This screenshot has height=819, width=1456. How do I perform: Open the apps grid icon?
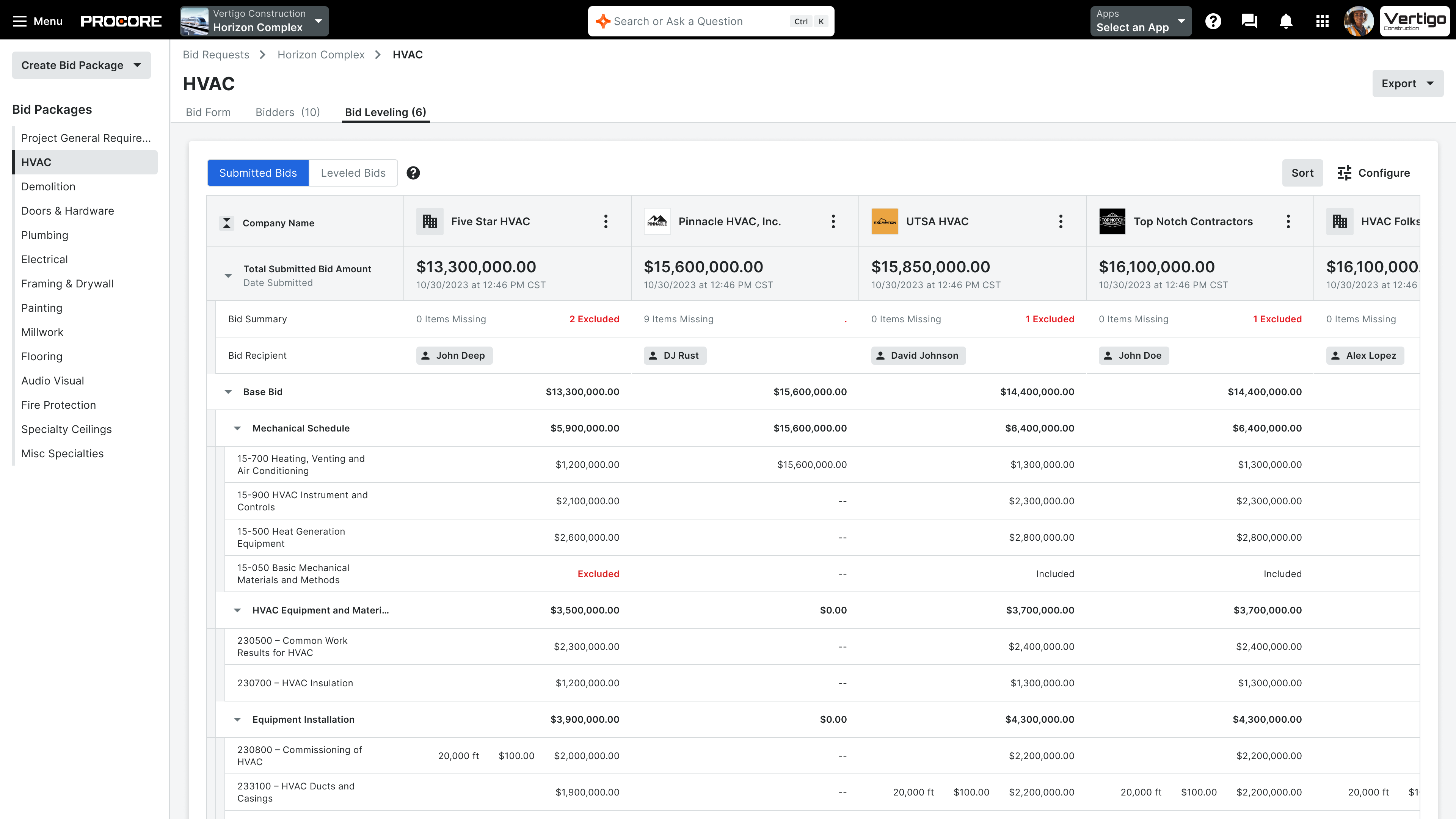pyautogui.click(x=1322, y=22)
